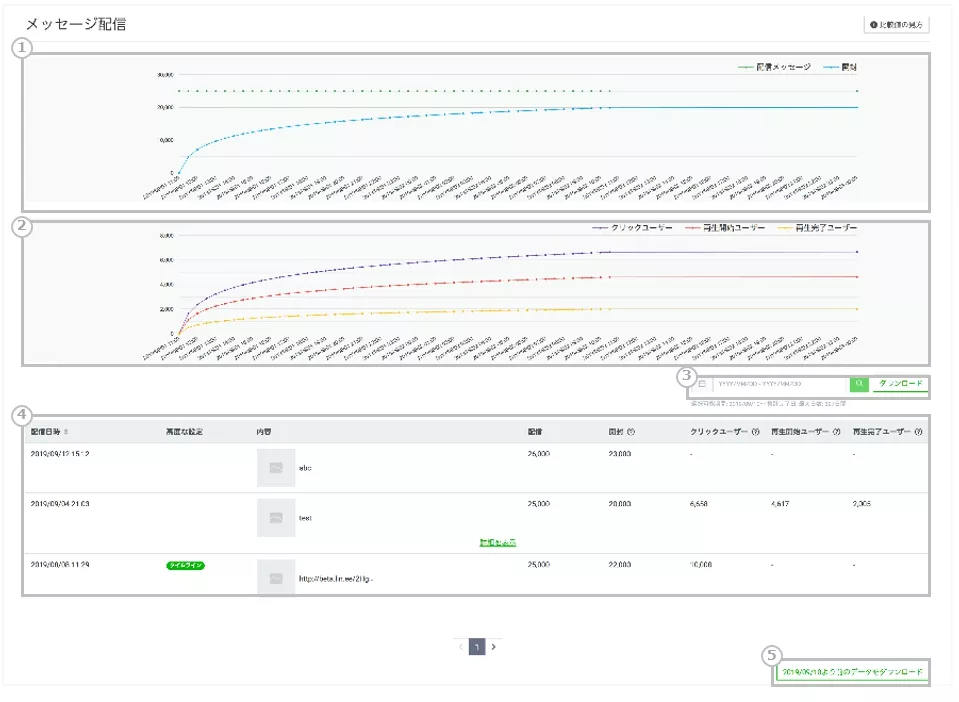Click the green search magnifier icon
Viewport: 959px width, 702px height.
(x=859, y=384)
